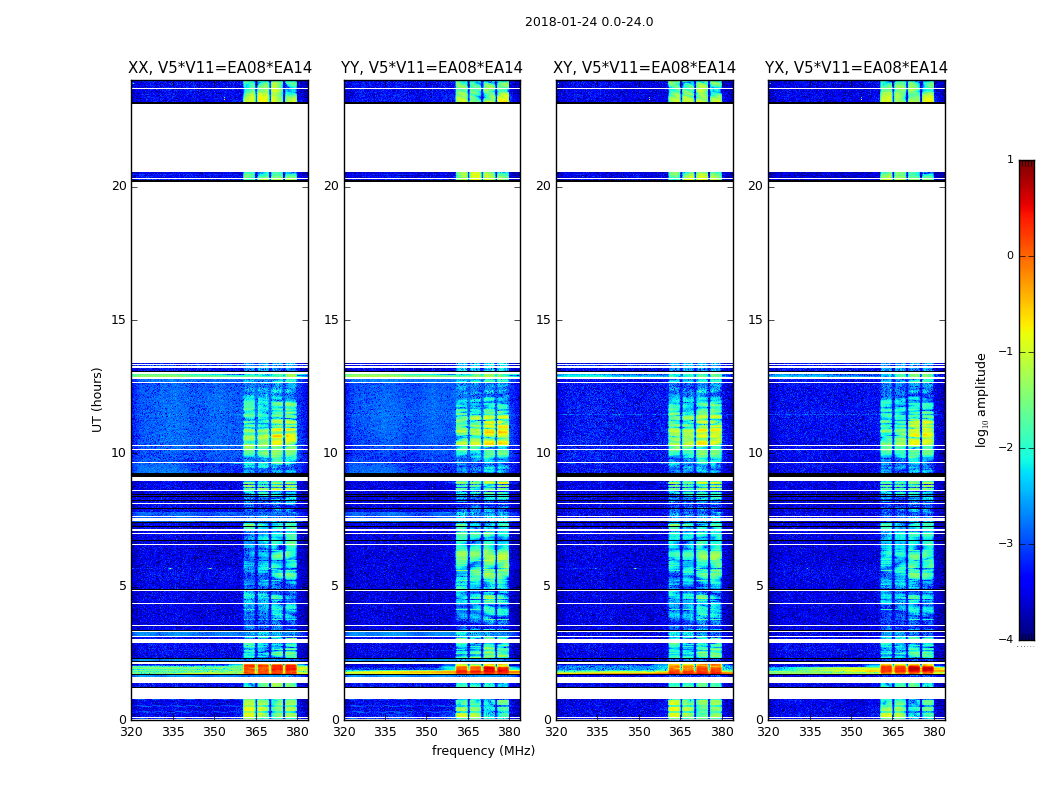Click the log10 amplitude colorbar label
The width and height of the screenshot is (1050, 800).
[x=982, y=399]
